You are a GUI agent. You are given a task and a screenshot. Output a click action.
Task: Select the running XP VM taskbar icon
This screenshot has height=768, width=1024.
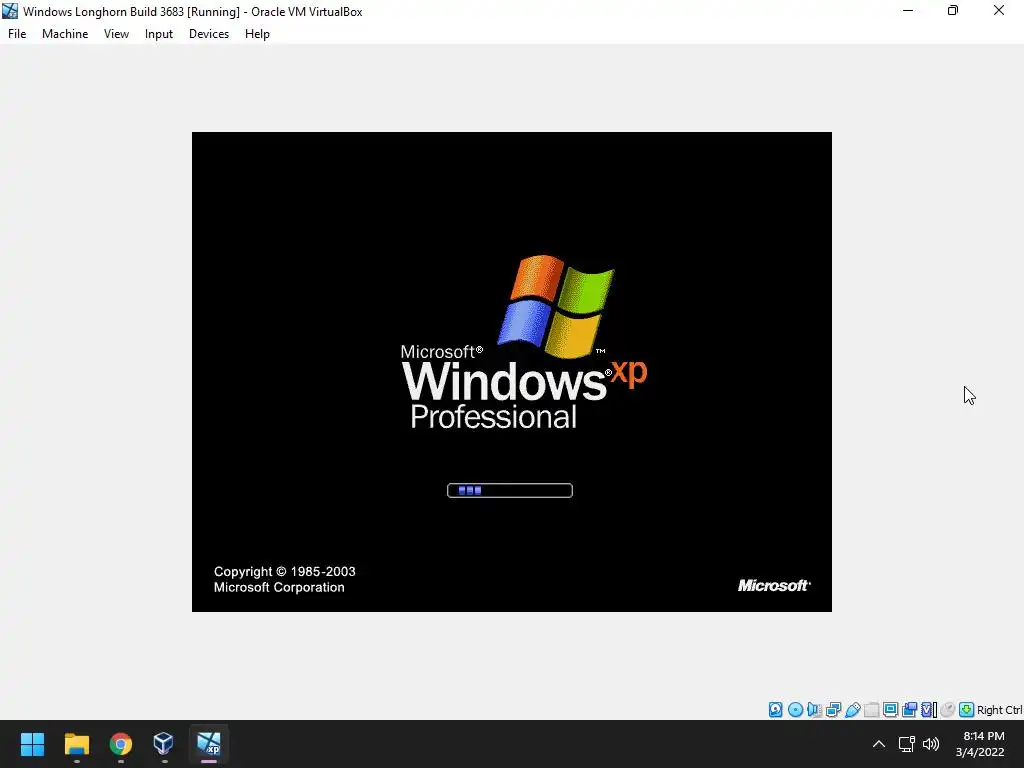click(x=209, y=744)
